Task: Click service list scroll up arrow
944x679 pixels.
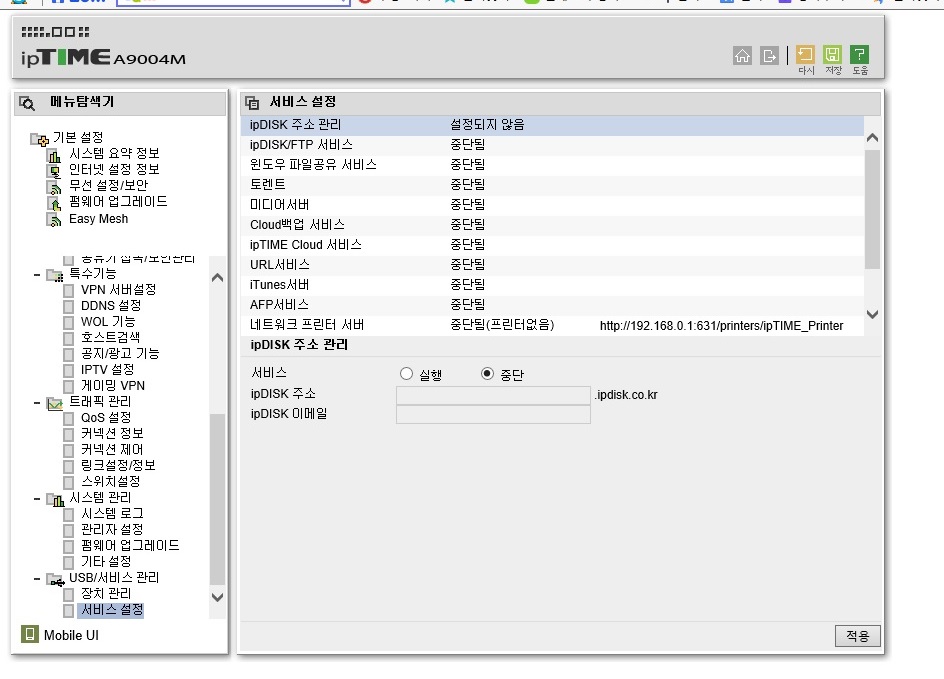Action: (872, 138)
